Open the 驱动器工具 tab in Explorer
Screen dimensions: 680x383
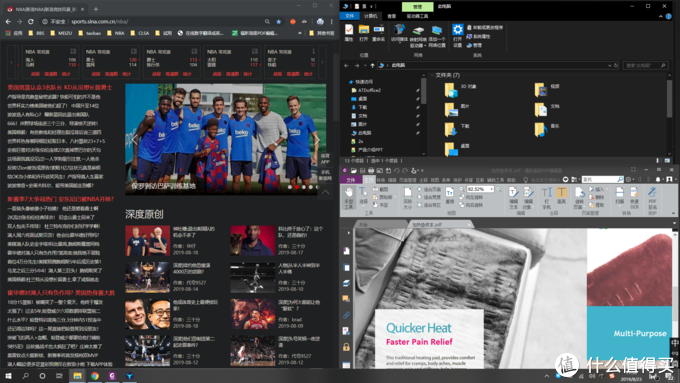(x=417, y=16)
